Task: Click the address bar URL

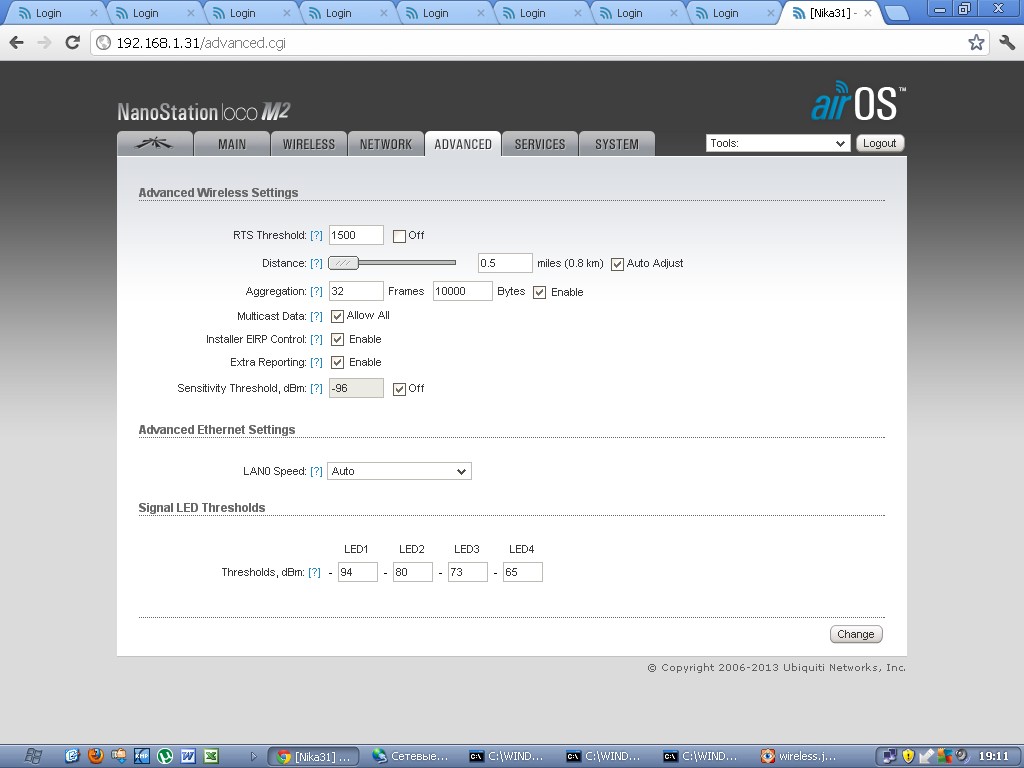Action: (x=201, y=43)
